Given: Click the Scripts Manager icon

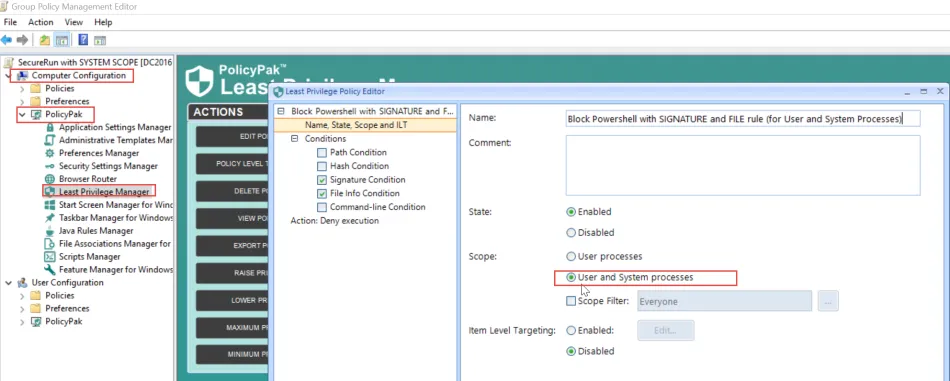Looking at the screenshot, I should 50,257.
